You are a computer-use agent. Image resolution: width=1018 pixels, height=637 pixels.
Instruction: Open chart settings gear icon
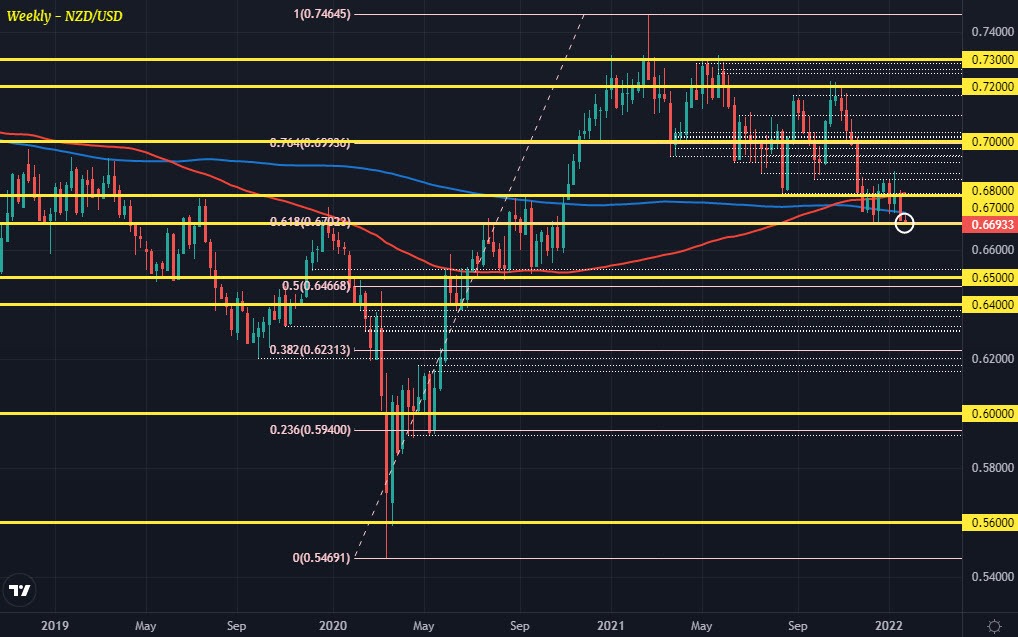tap(993, 625)
